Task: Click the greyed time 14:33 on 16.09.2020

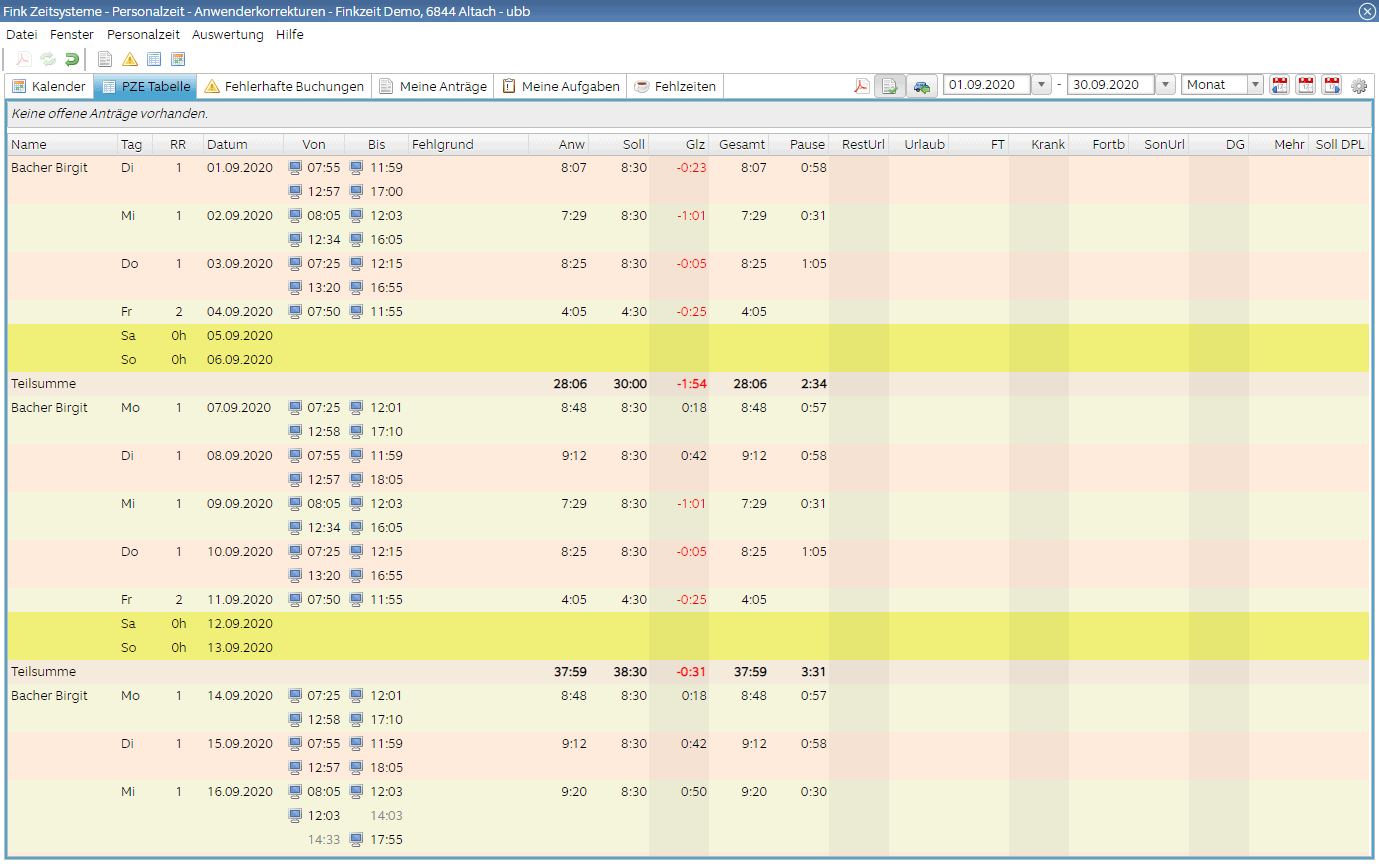Action: [x=325, y=840]
